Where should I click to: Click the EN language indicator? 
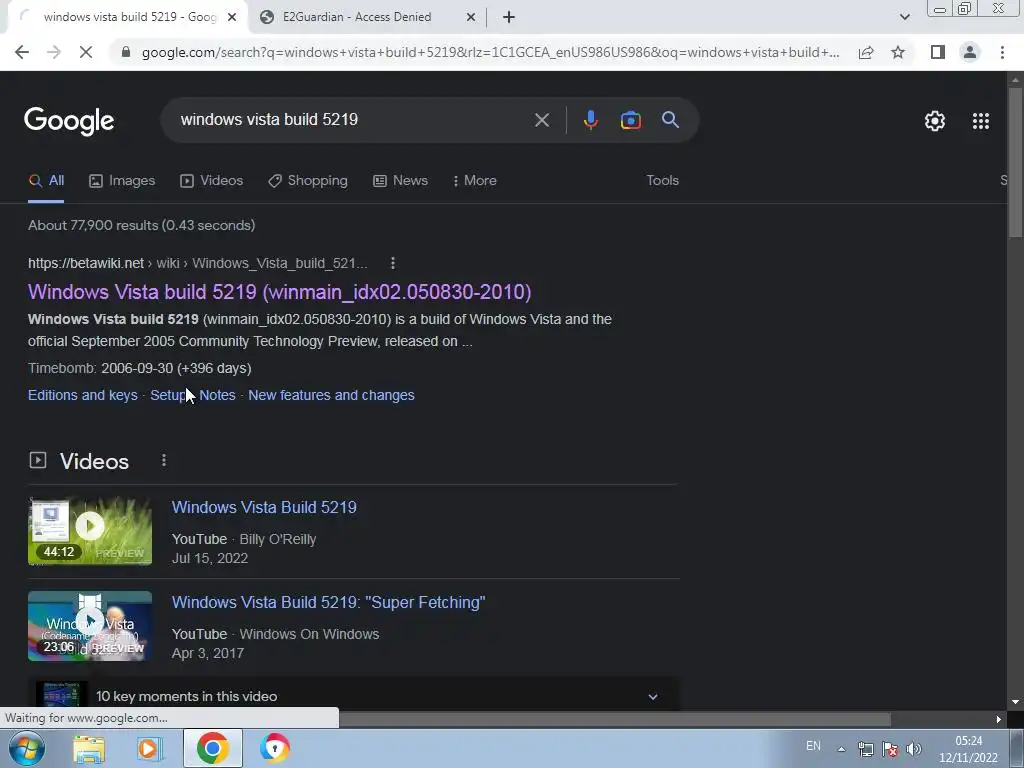(x=813, y=746)
